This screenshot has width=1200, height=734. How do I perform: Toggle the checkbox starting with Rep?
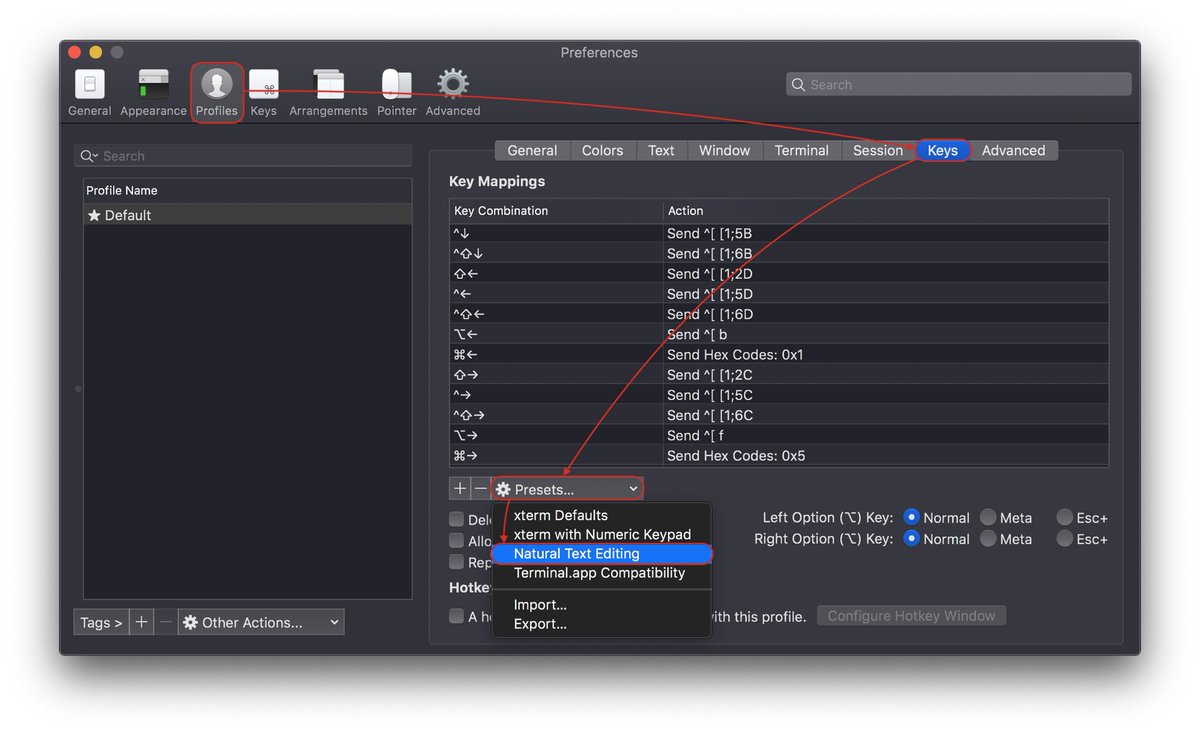coord(456,562)
